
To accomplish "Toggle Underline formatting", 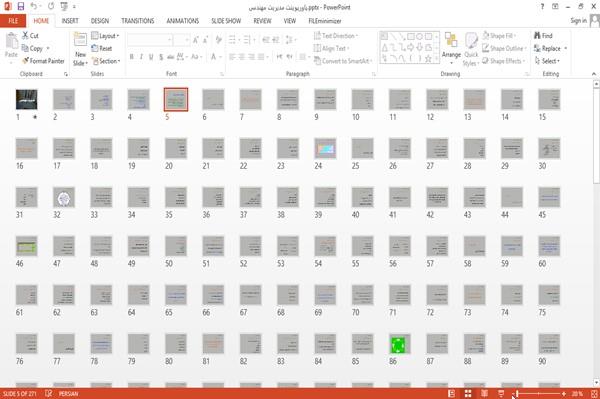I will (151, 57).
